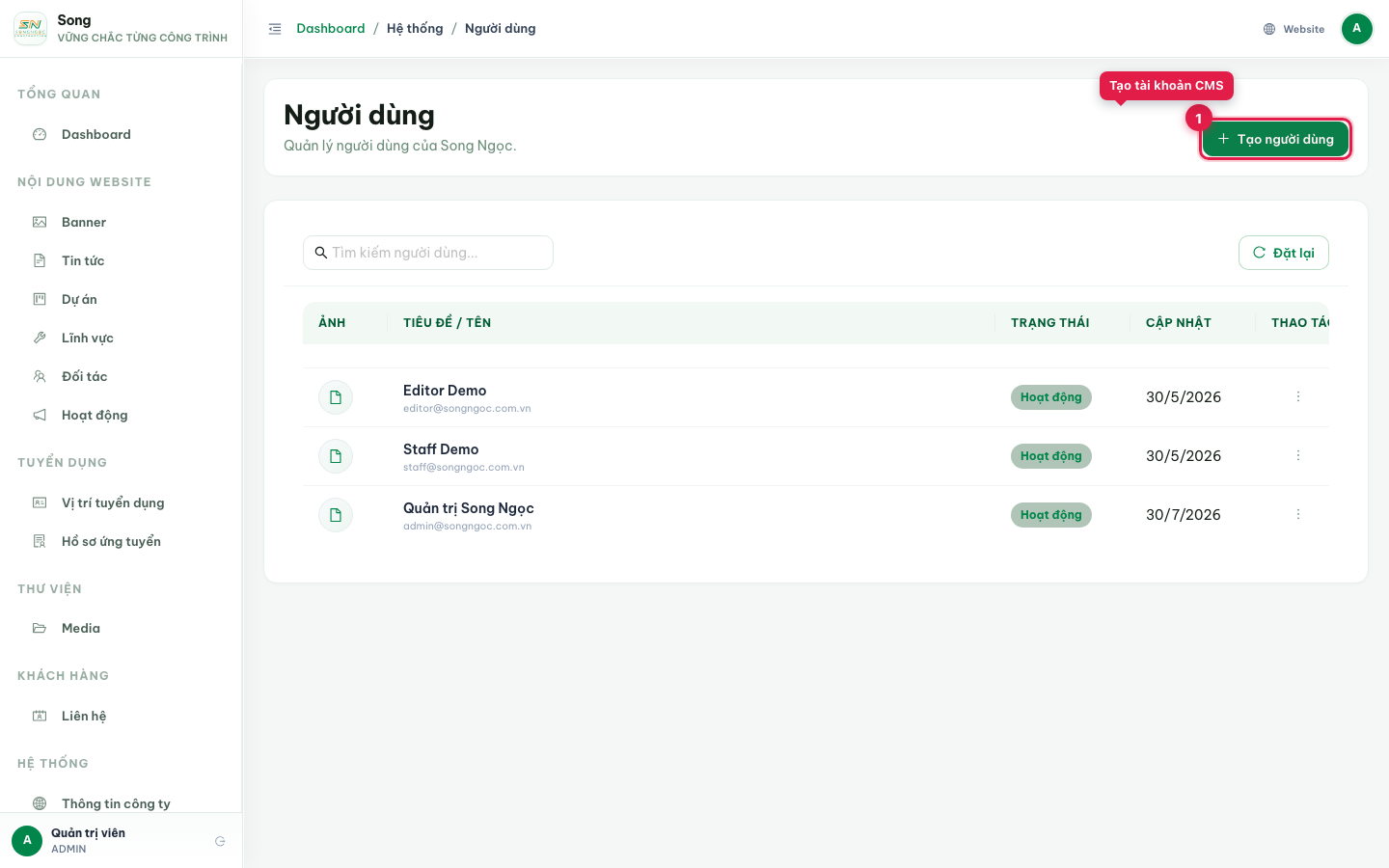Open actions menu for Editor Demo row

(x=1298, y=396)
